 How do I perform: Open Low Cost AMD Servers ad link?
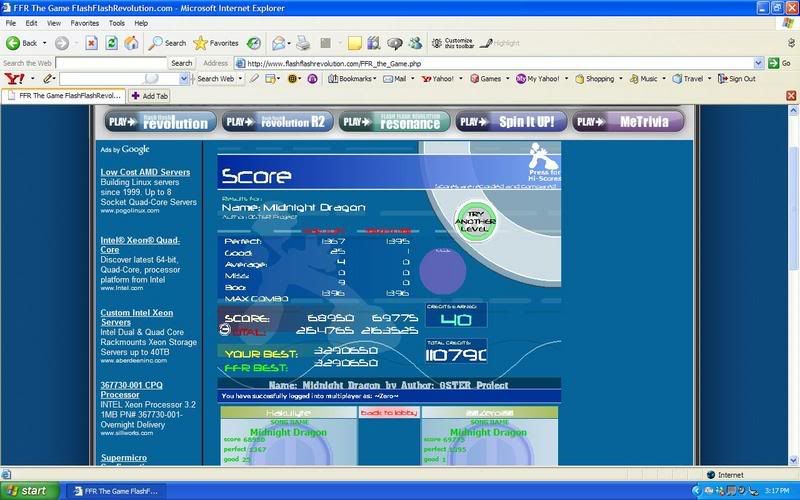pyautogui.click(x=145, y=172)
